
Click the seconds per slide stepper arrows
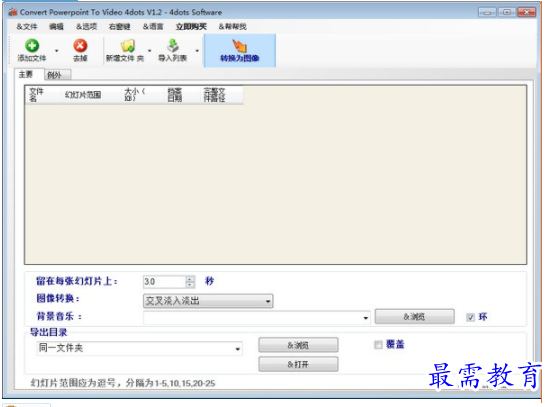click(x=190, y=282)
